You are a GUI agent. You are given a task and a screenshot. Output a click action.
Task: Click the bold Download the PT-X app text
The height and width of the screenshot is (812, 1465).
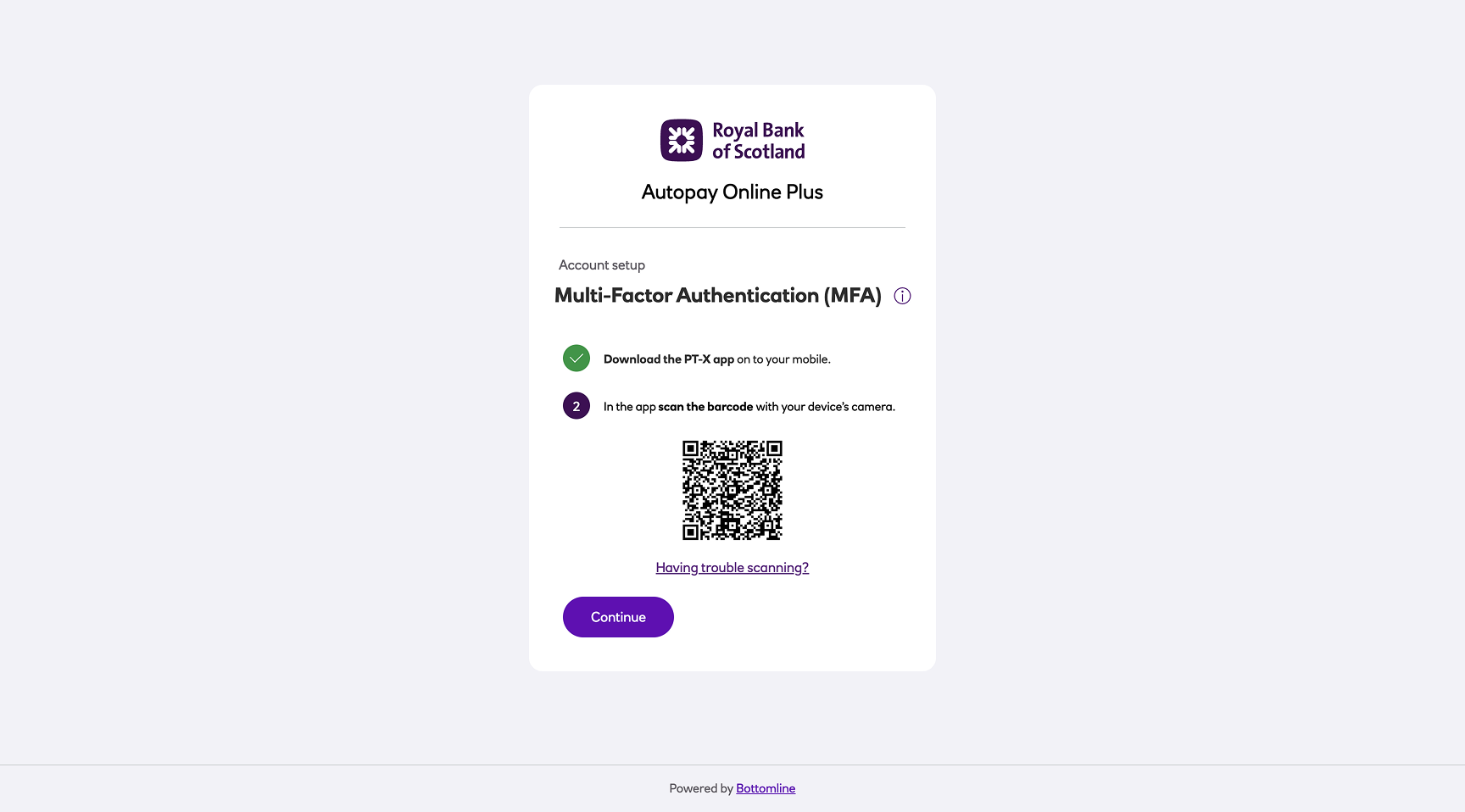pyautogui.click(x=669, y=359)
